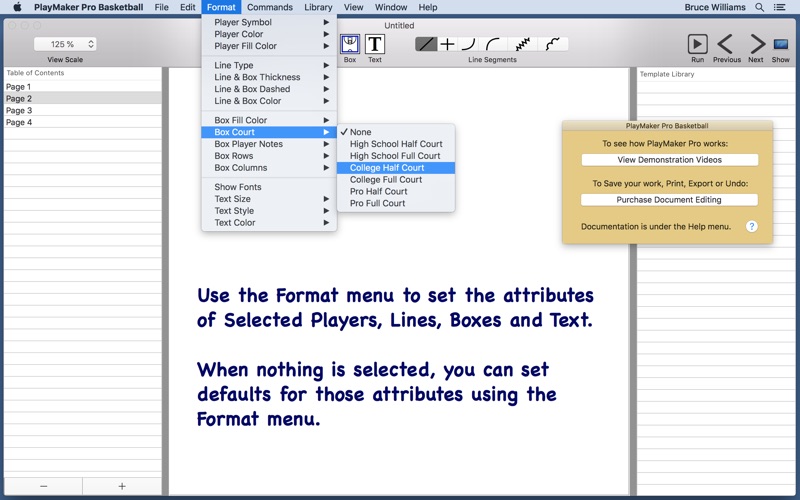Select Page 2 in Table of Contents

tap(83, 98)
